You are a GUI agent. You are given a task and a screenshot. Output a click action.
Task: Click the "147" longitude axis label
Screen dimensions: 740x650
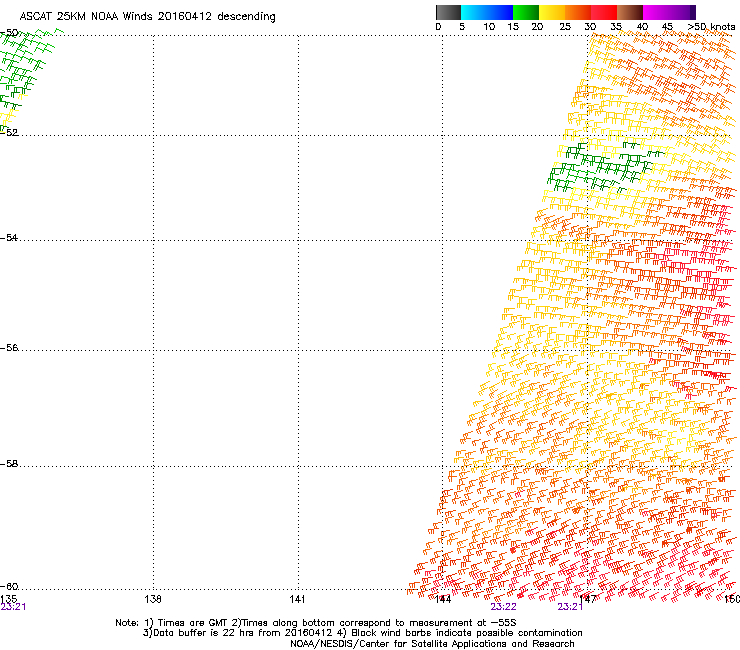click(588, 599)
